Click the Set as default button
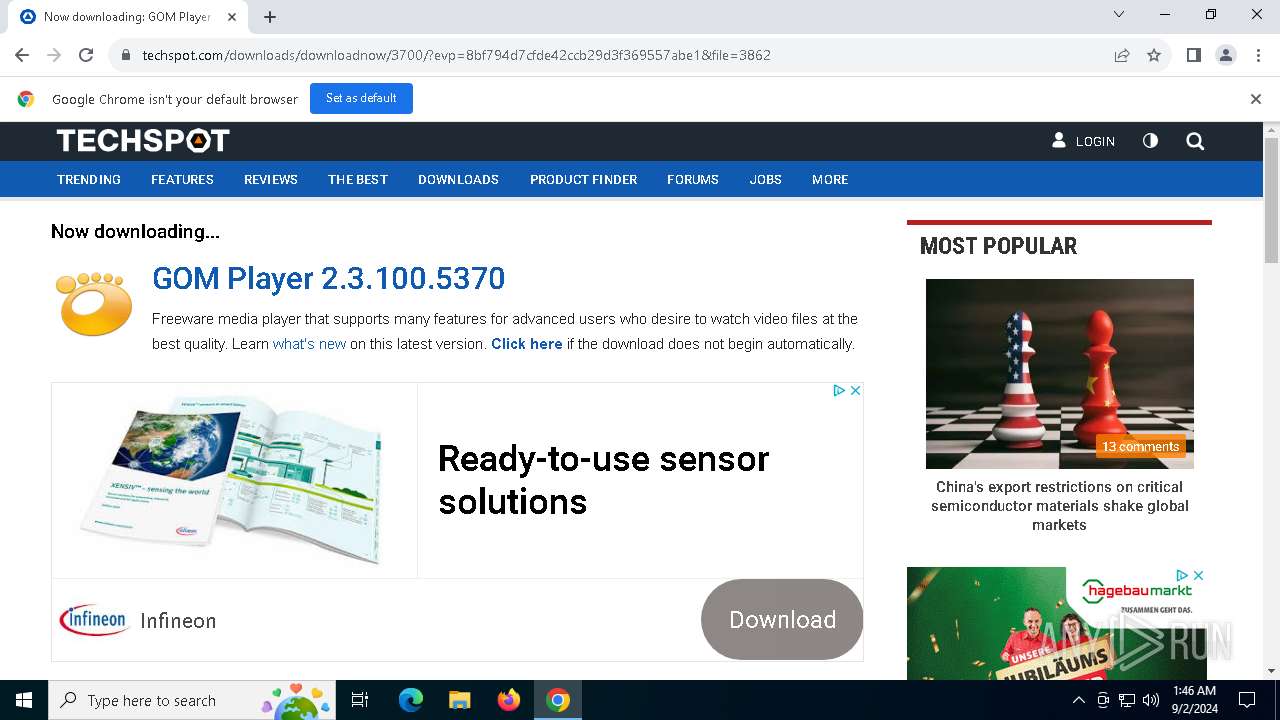The width and height of the screenshot is (1280, 720). coord(361,98)
